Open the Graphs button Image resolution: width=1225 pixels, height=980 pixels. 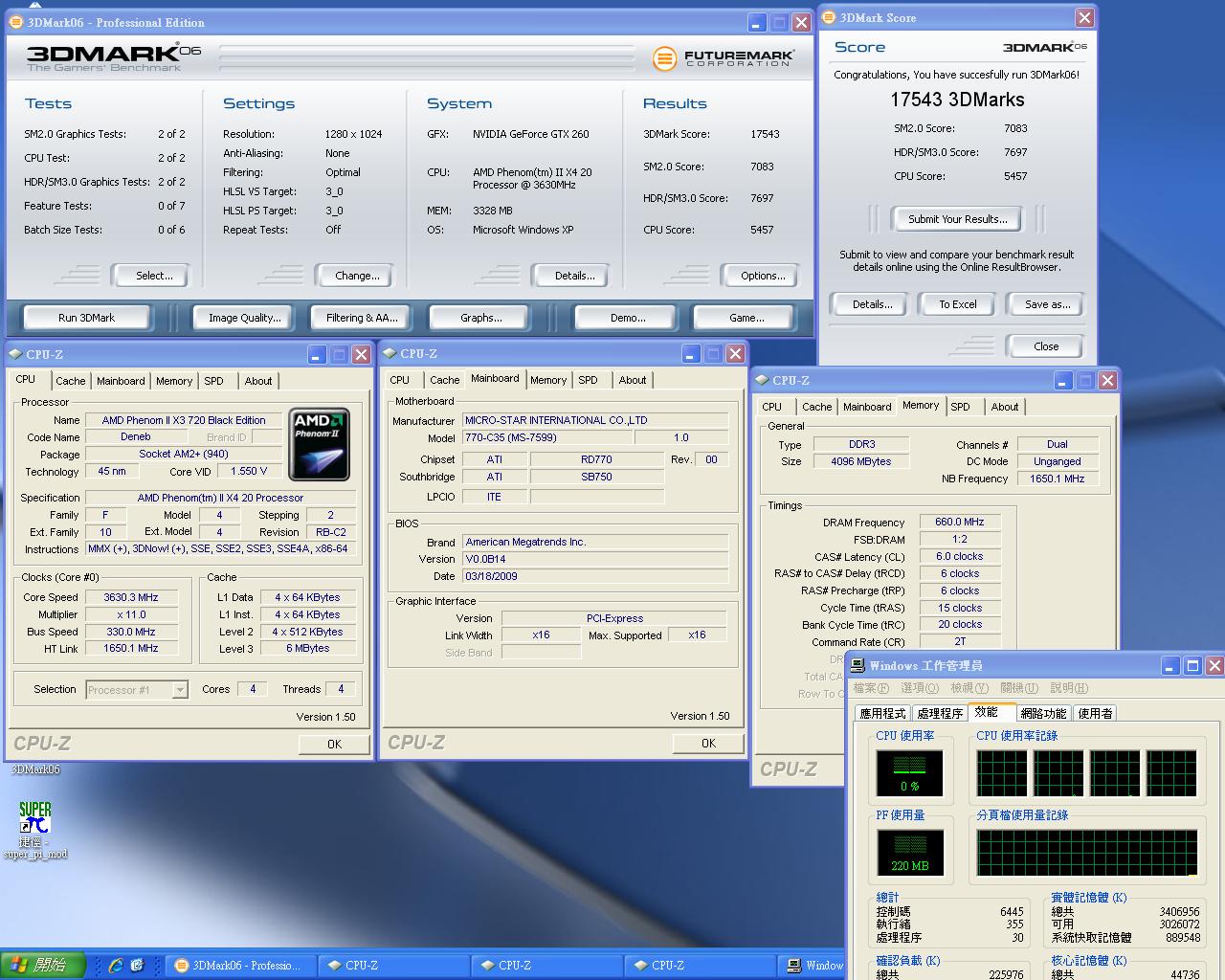pos(480,318)
